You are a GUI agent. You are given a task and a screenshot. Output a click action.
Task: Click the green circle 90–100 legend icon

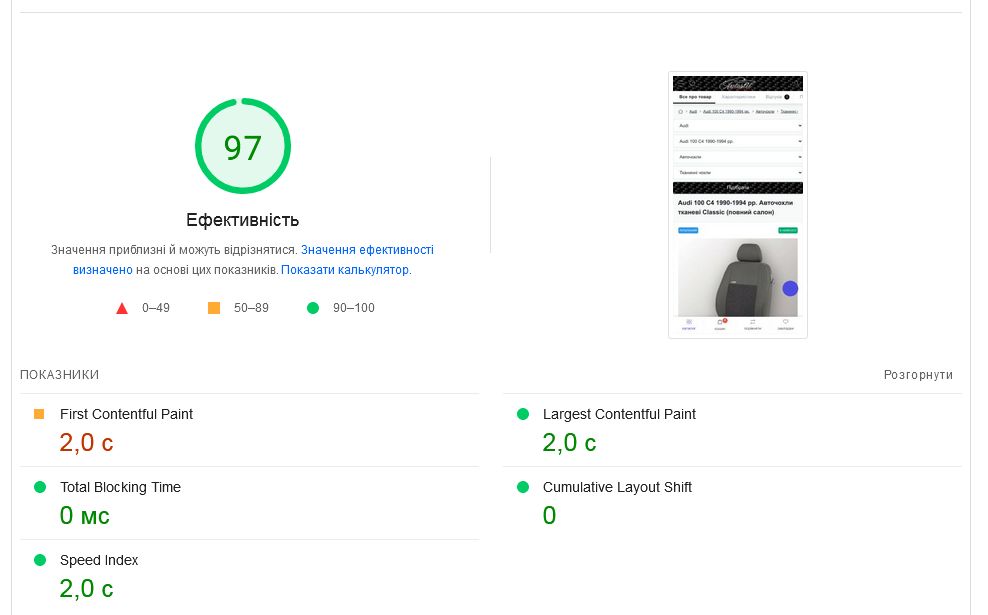pos(313,308)
